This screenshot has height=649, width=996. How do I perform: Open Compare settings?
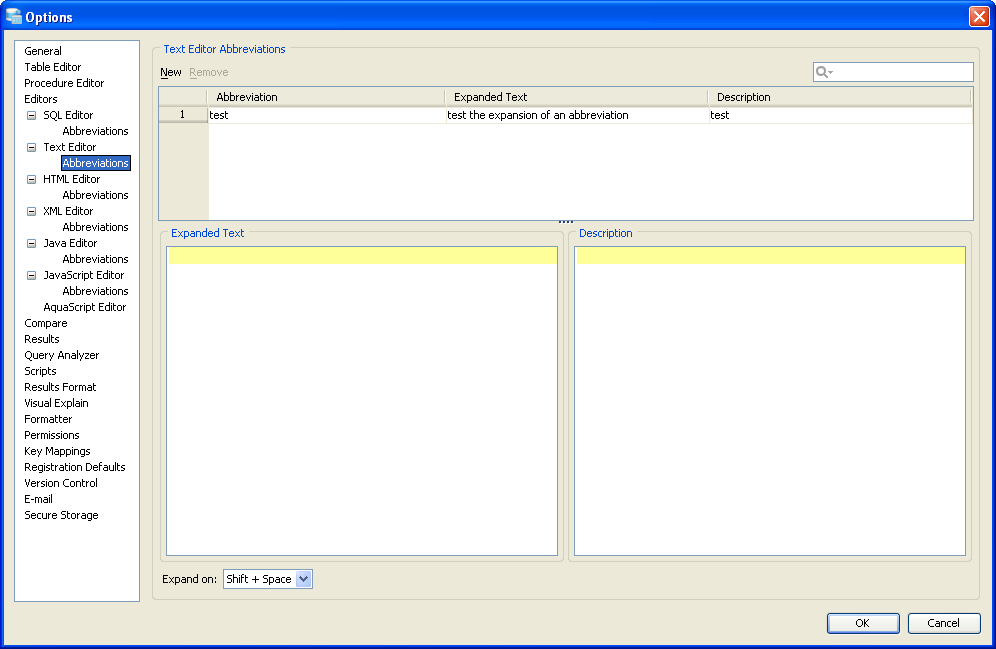(x=46, y=323)
